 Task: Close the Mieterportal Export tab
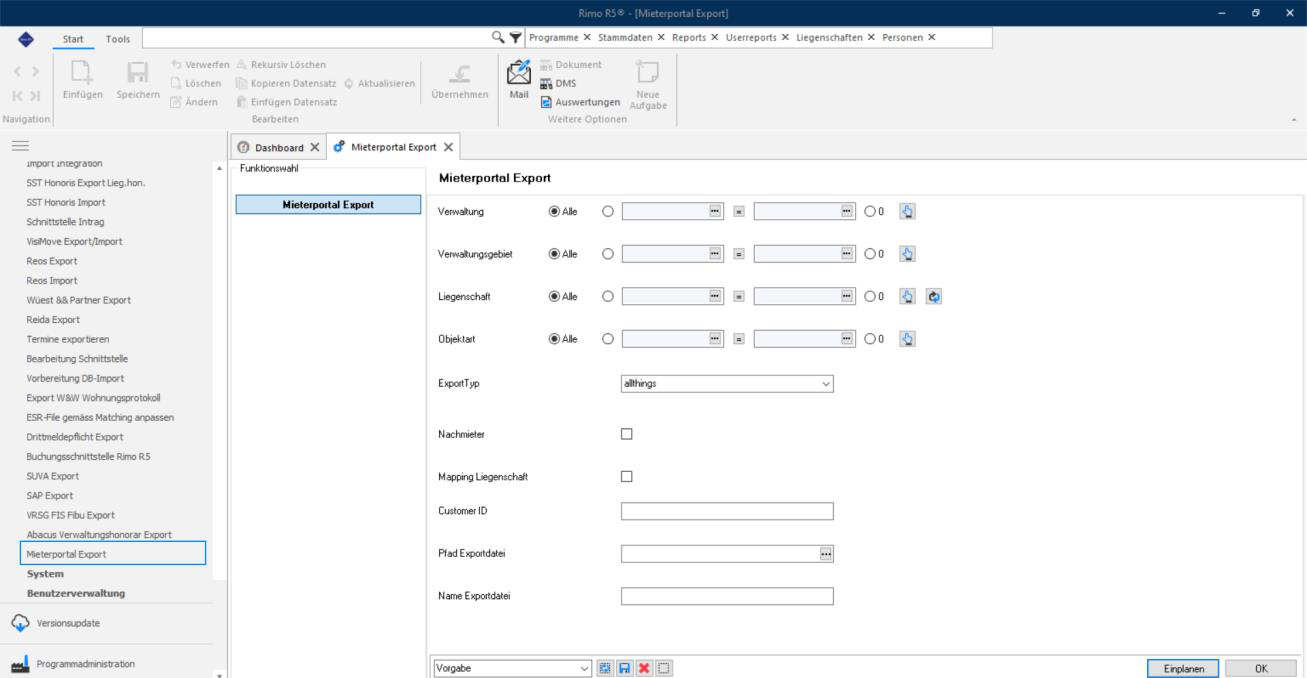(x=448, y=147)
